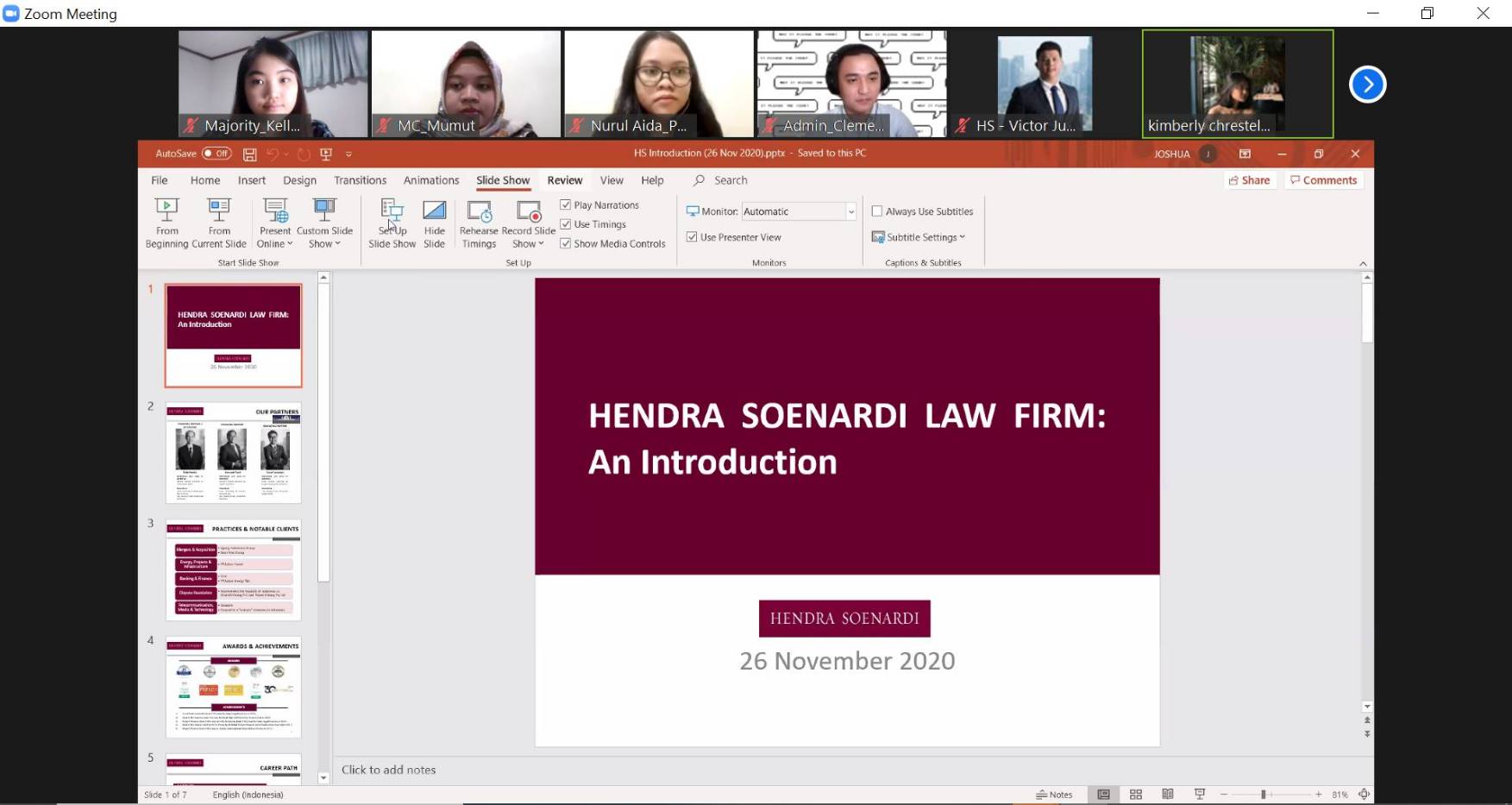Click the Save icon on Quick Access Toolbar
1512x805 pixels.
click(249, 154)
